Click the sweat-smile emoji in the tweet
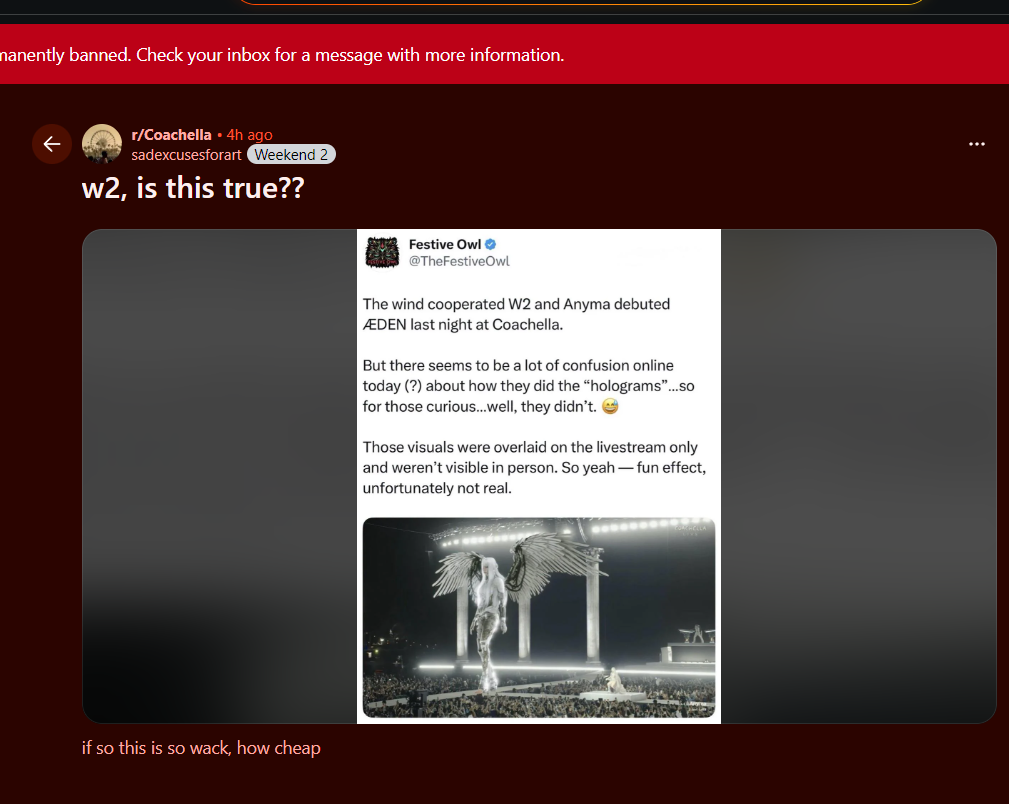This screenshot has width=1009, height=804. (x=610, y=406)
